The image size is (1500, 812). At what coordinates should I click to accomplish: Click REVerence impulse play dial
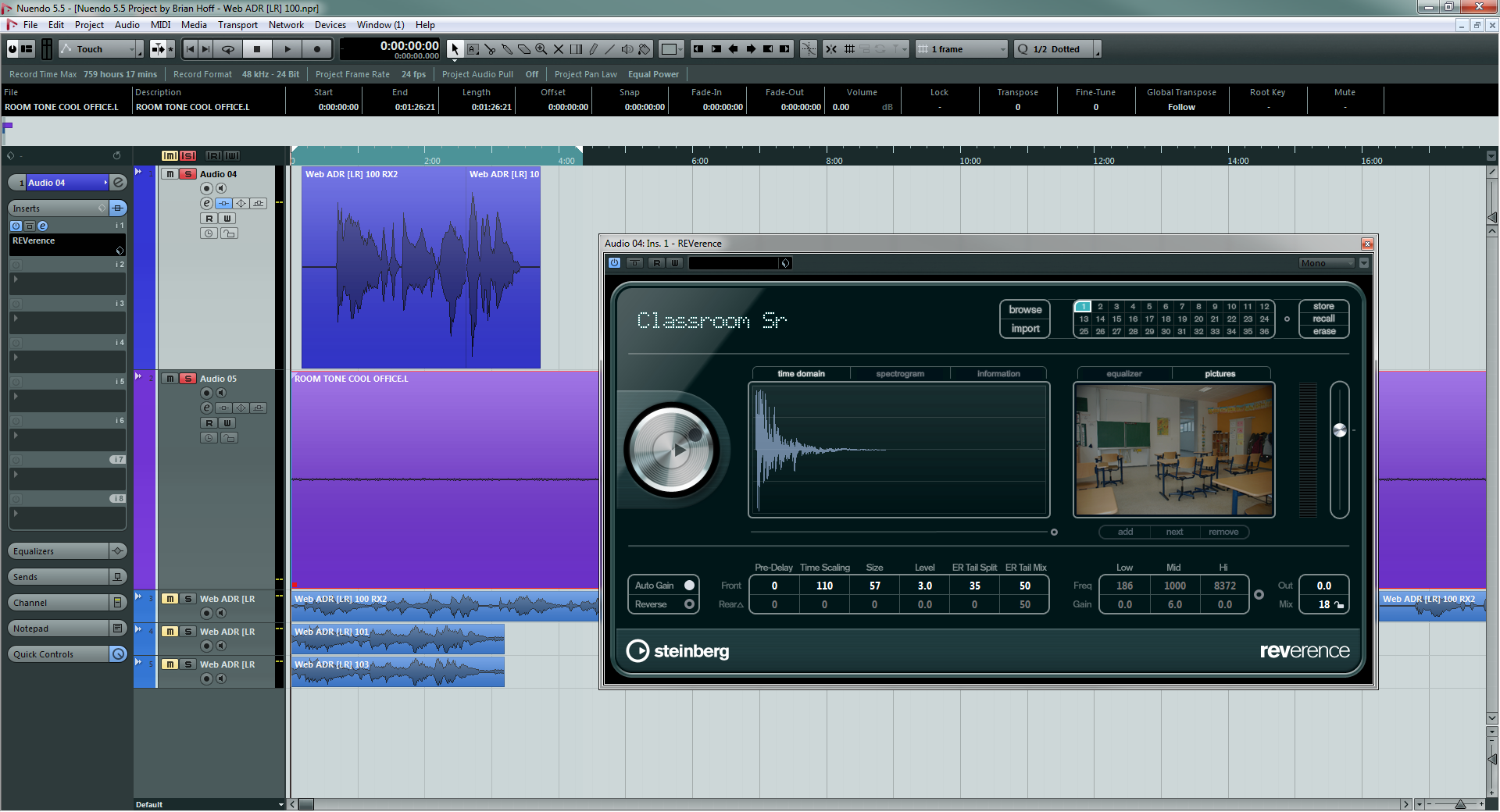pyautogui.click(x=672, y=450)
